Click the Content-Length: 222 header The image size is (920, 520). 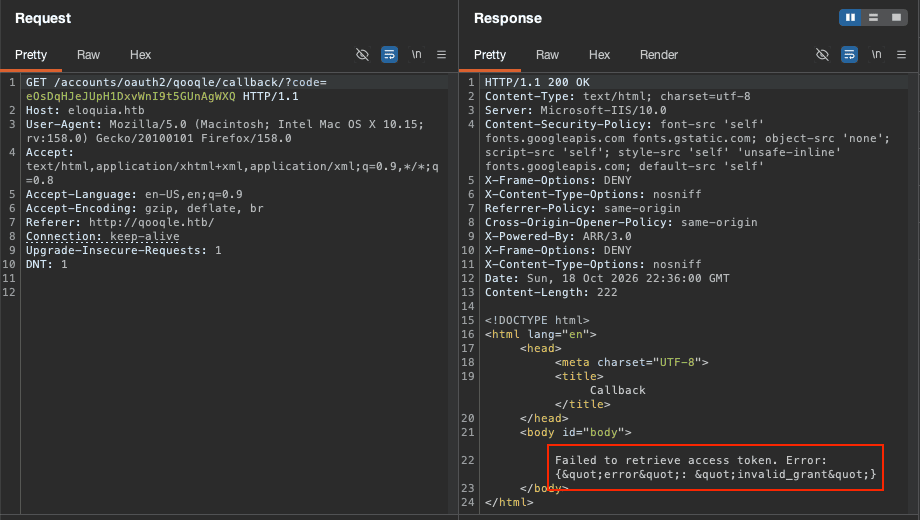coord(551,292)
